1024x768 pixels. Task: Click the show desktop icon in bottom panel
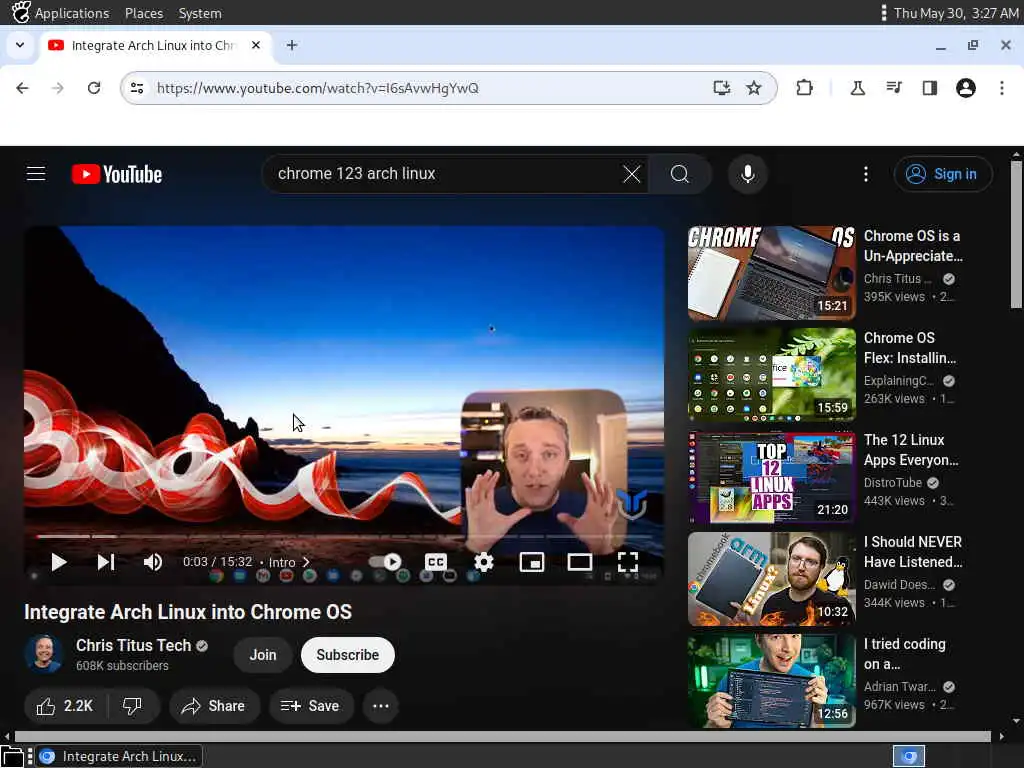[x=12, y=757]
